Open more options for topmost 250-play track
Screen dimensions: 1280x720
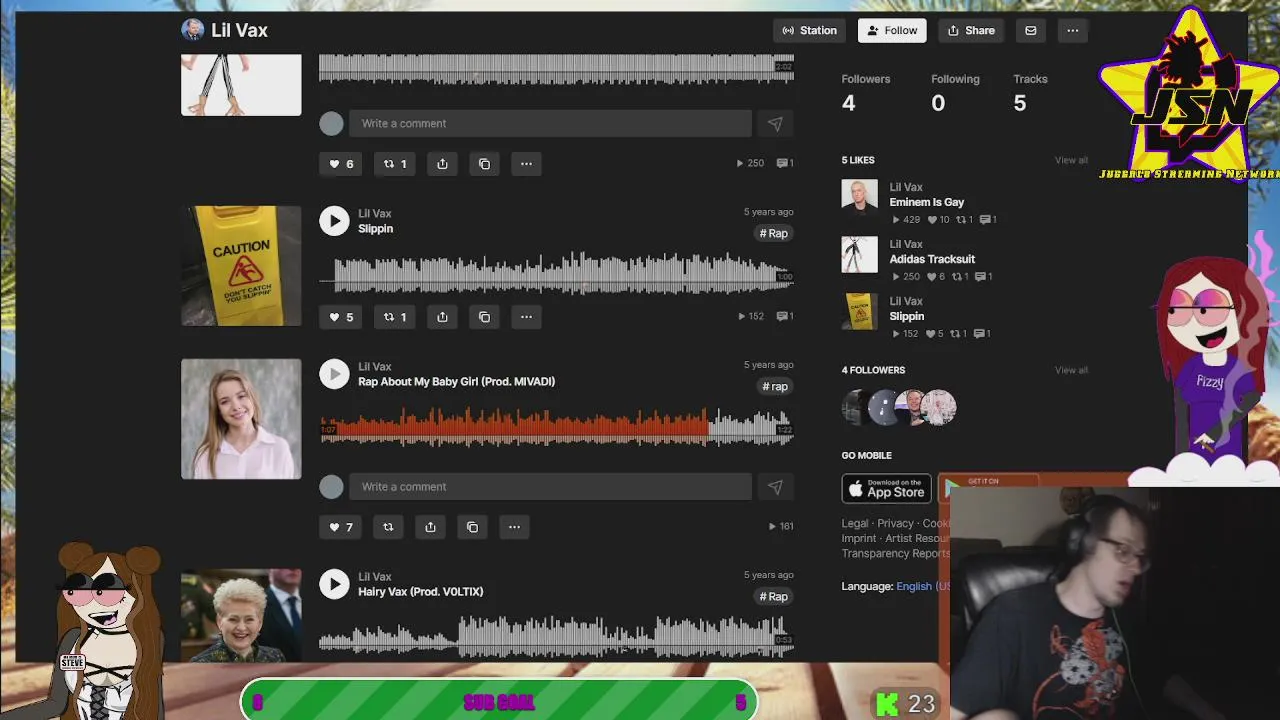(526, 164)
